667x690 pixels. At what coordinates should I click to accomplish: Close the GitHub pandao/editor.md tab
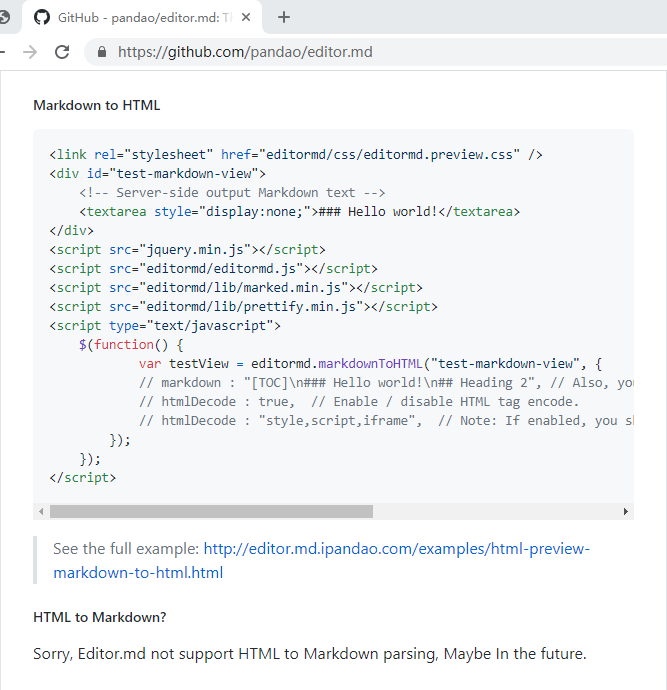tap(246, 17)
